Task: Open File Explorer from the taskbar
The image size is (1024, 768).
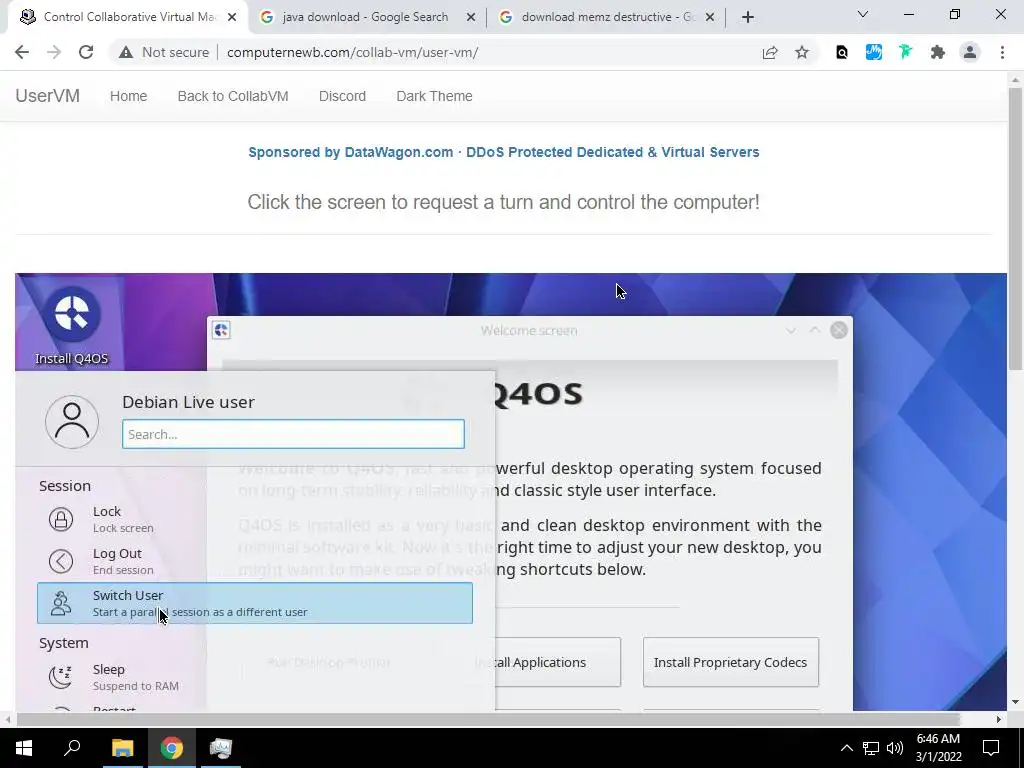Action: point(122,748)
